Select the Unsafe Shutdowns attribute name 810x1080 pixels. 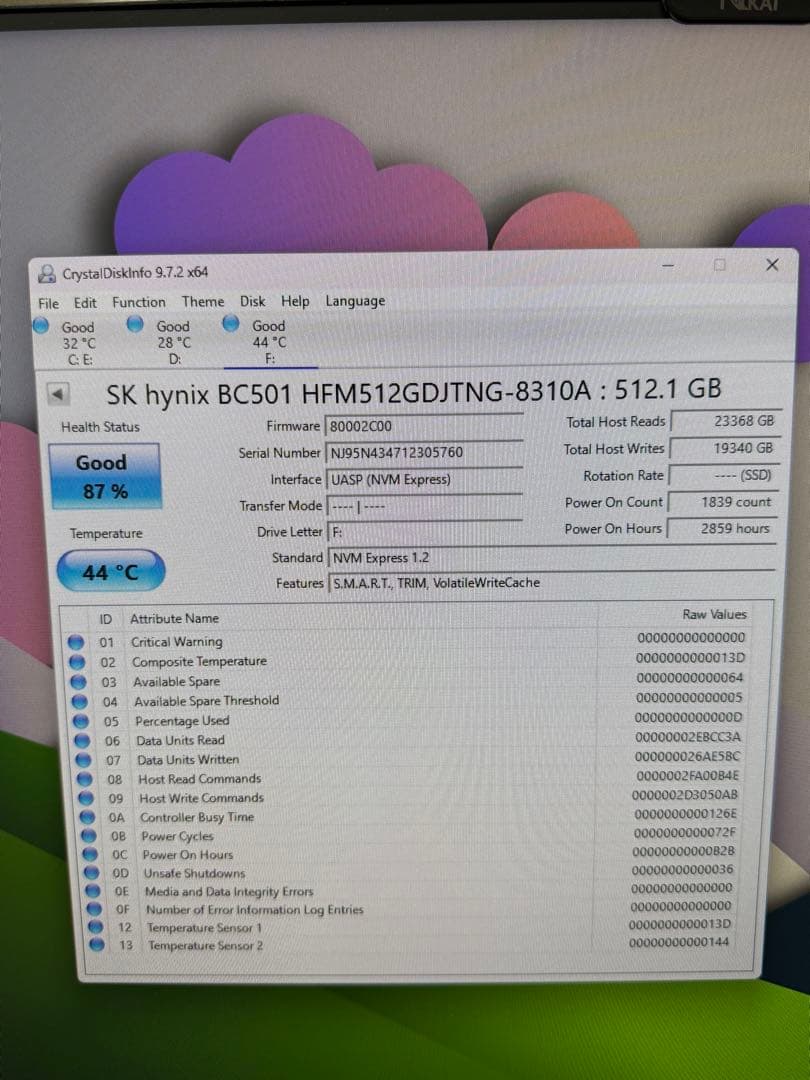(x=194, y=873)
